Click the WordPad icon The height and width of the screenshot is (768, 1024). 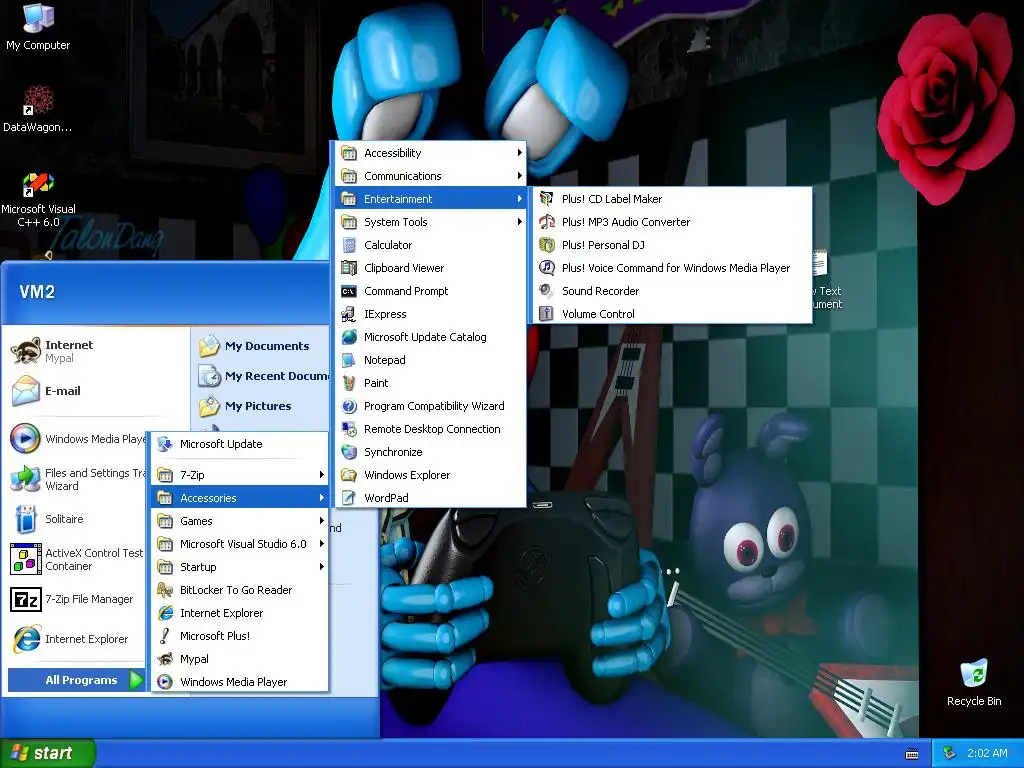pos(349,498)
